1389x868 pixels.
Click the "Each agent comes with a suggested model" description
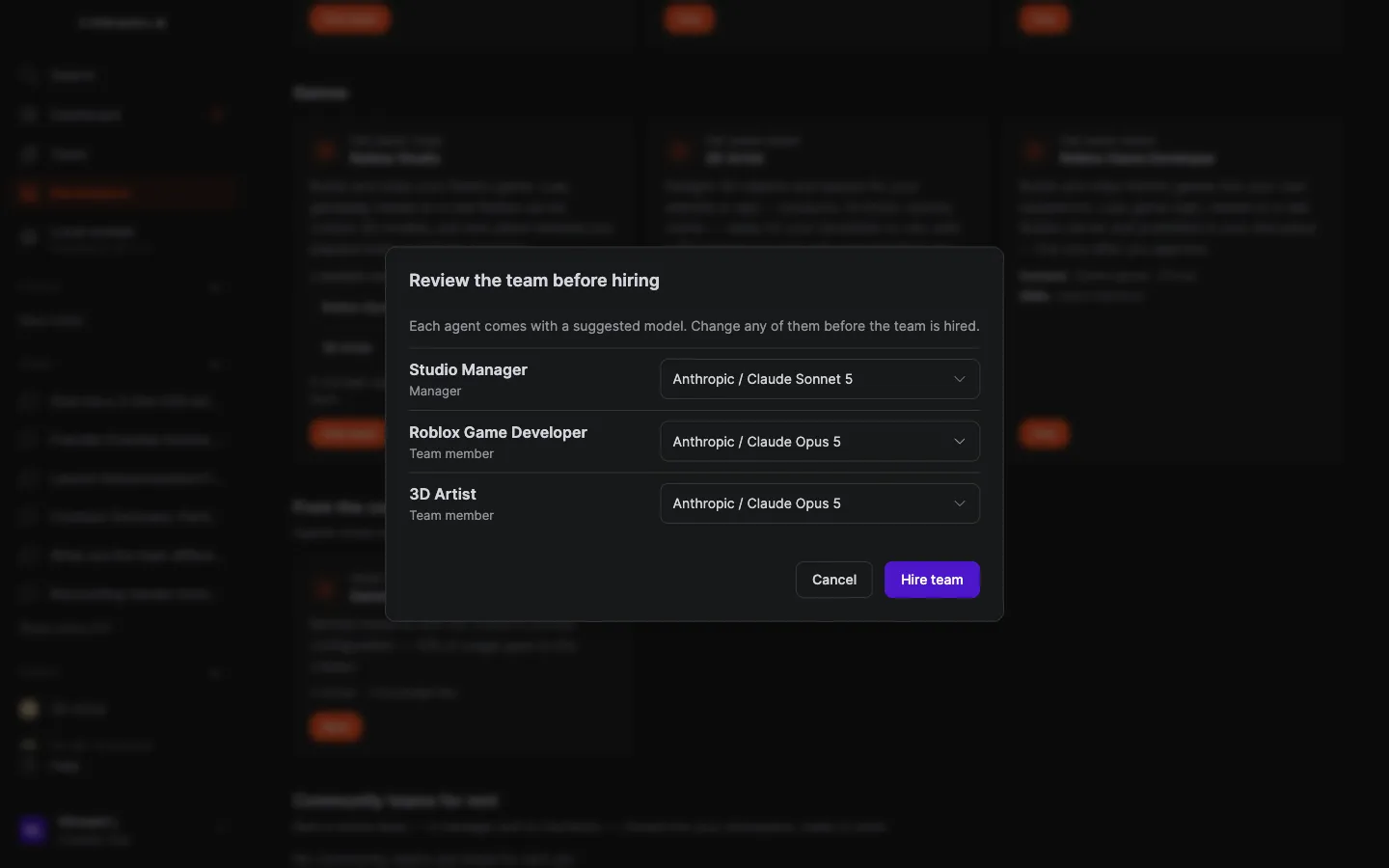coord(694,326)
